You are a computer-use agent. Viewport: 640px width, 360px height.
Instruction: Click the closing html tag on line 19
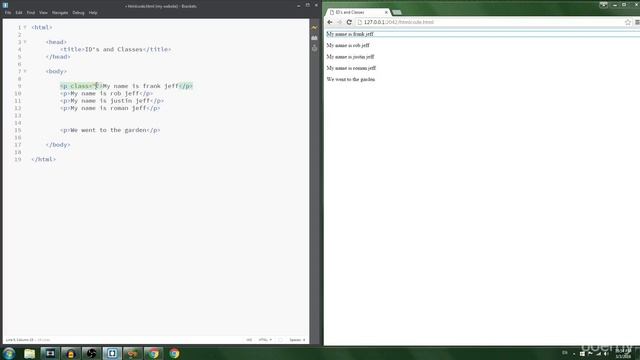pos(43,160)
